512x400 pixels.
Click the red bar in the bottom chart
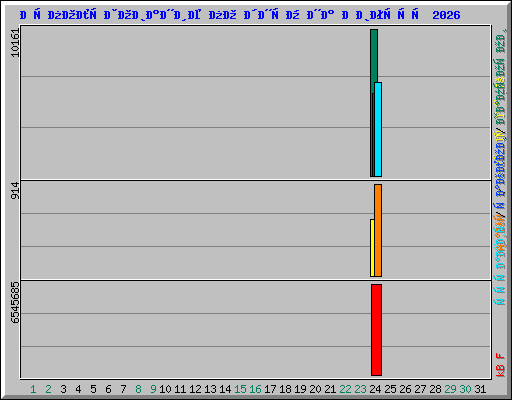point(376,330)
